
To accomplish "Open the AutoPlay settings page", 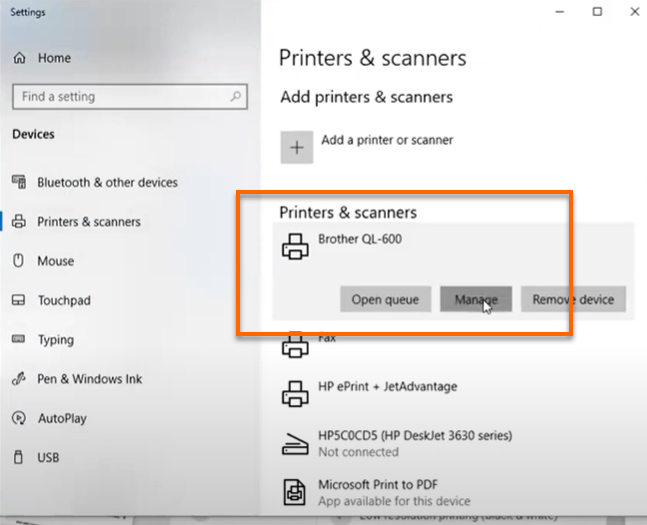I will tap(61, 419).
